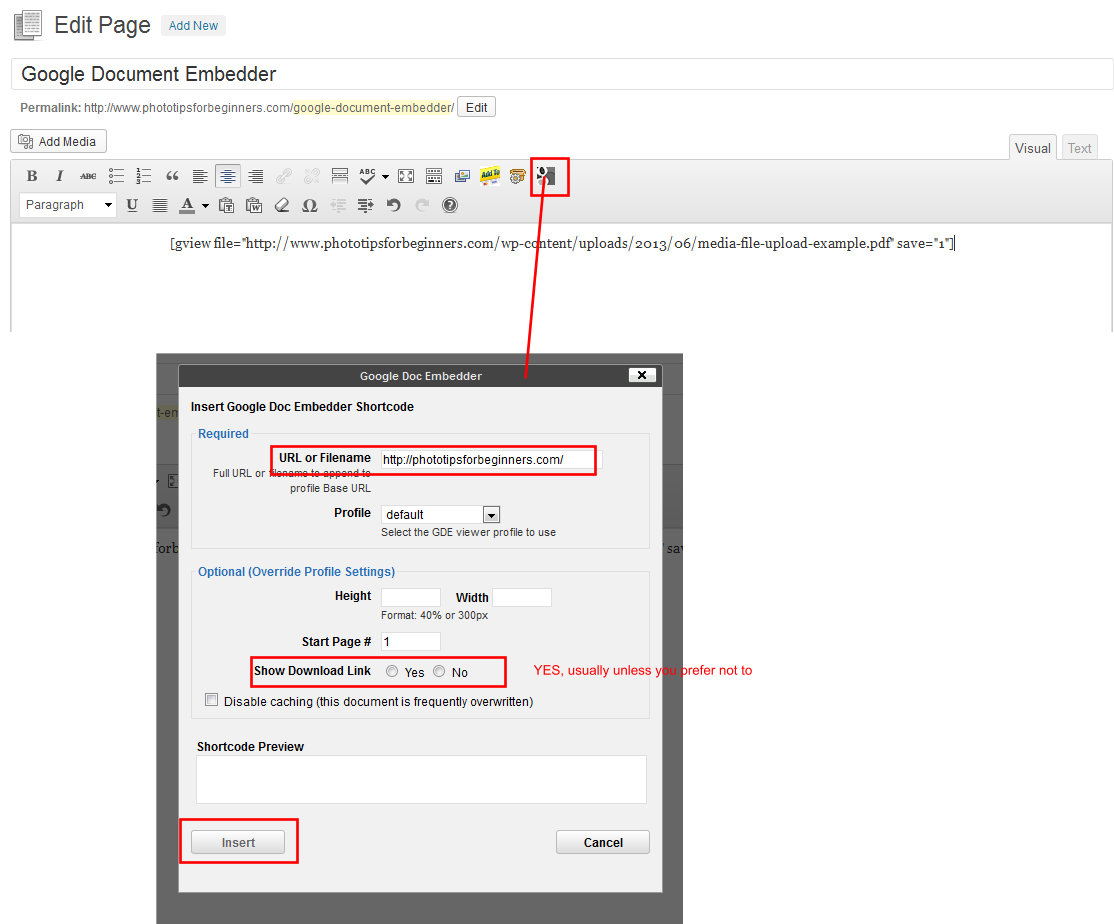Click the 'Insert Google Doc Embedder Shortcode' heading
1114x924 pixels.
point(302,407)
